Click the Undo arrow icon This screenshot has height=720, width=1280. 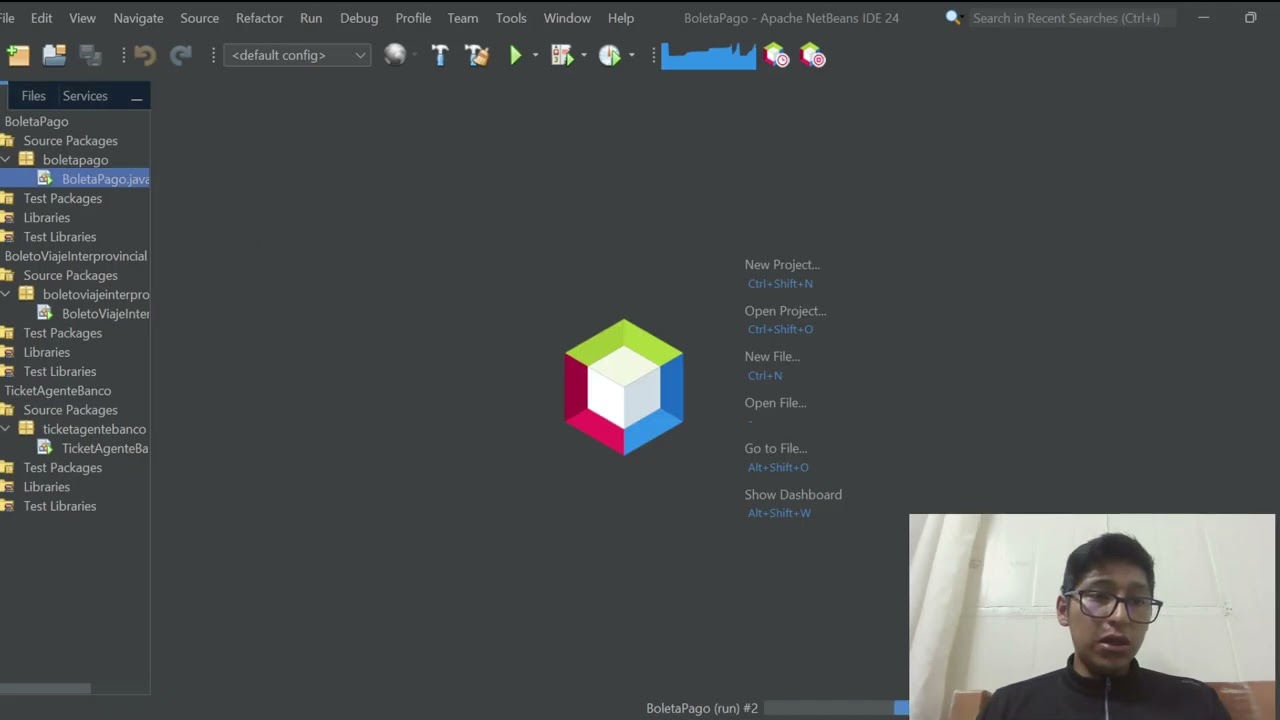point(145,56)
